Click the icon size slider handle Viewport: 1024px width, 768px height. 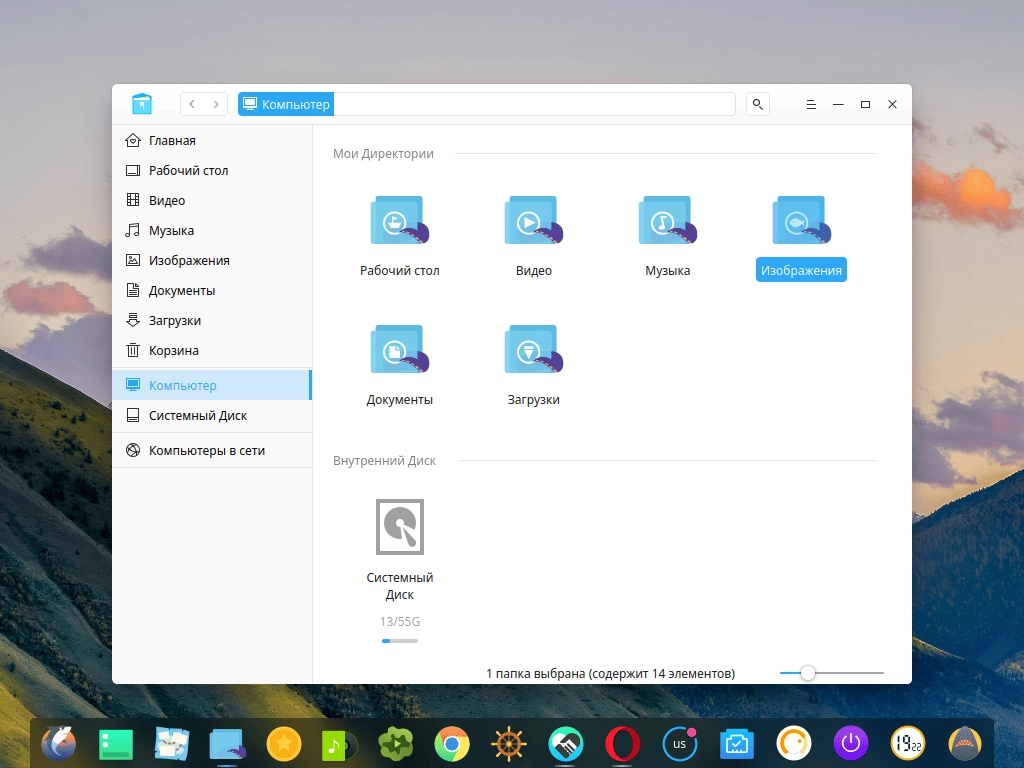(808, 673)
